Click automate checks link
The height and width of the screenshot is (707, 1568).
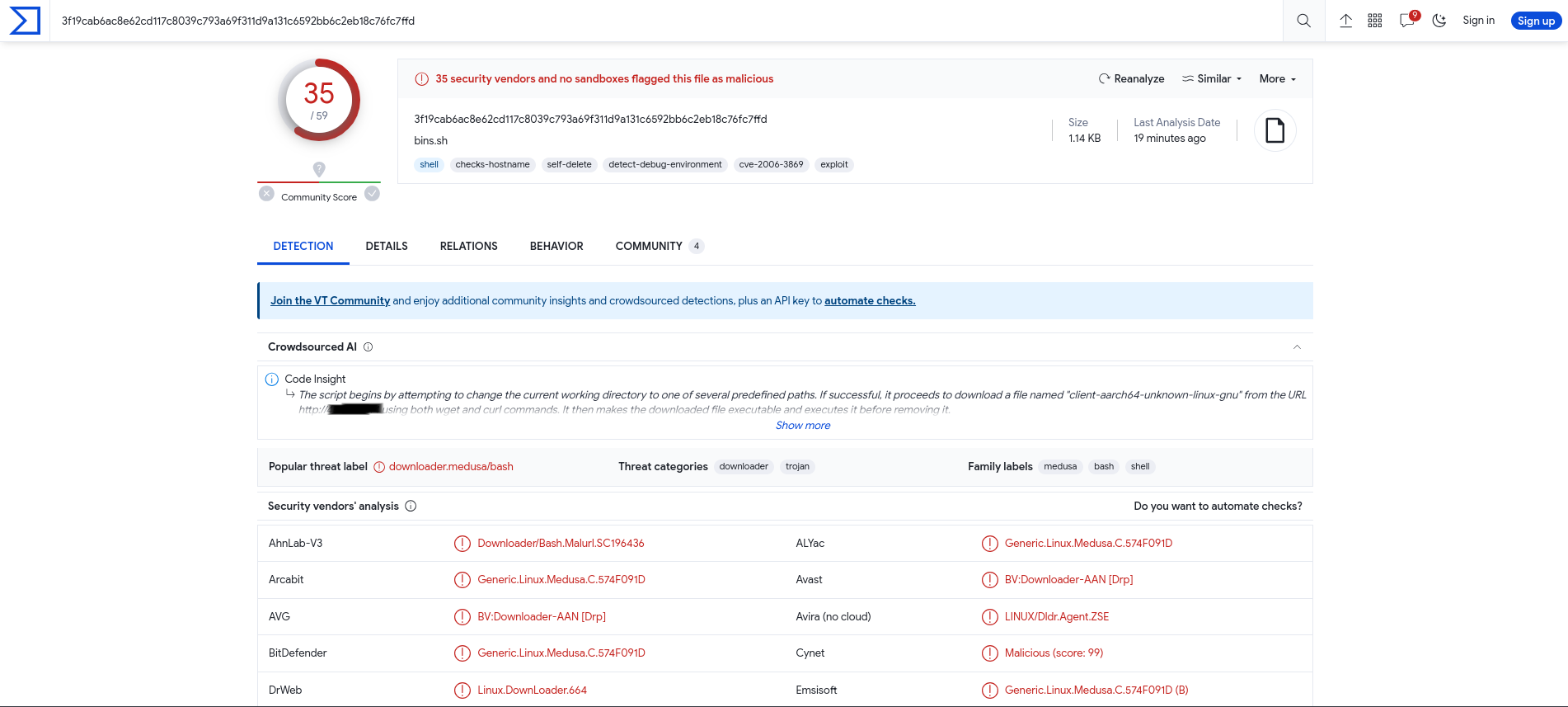point(870,300)
